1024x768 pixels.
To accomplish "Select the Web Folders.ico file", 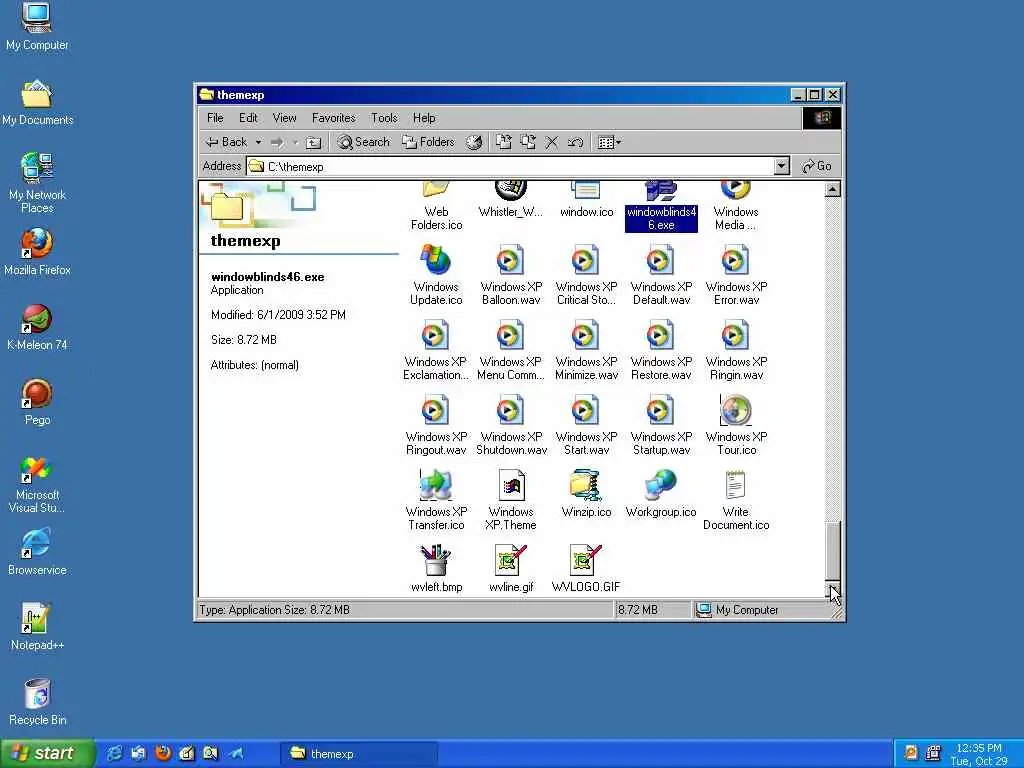I will (x=436, y=208).
